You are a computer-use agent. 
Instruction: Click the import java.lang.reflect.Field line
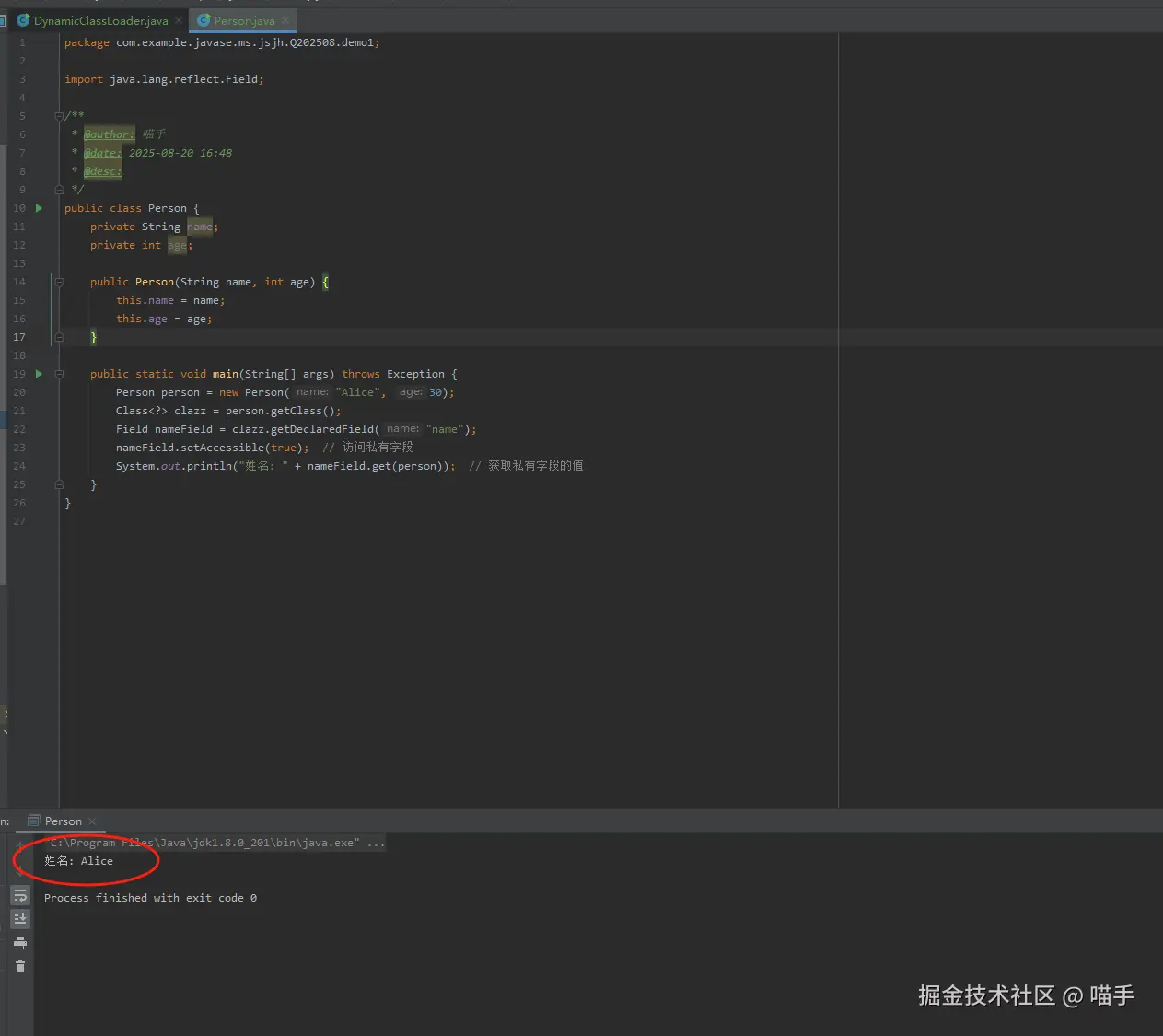point(164,79)
